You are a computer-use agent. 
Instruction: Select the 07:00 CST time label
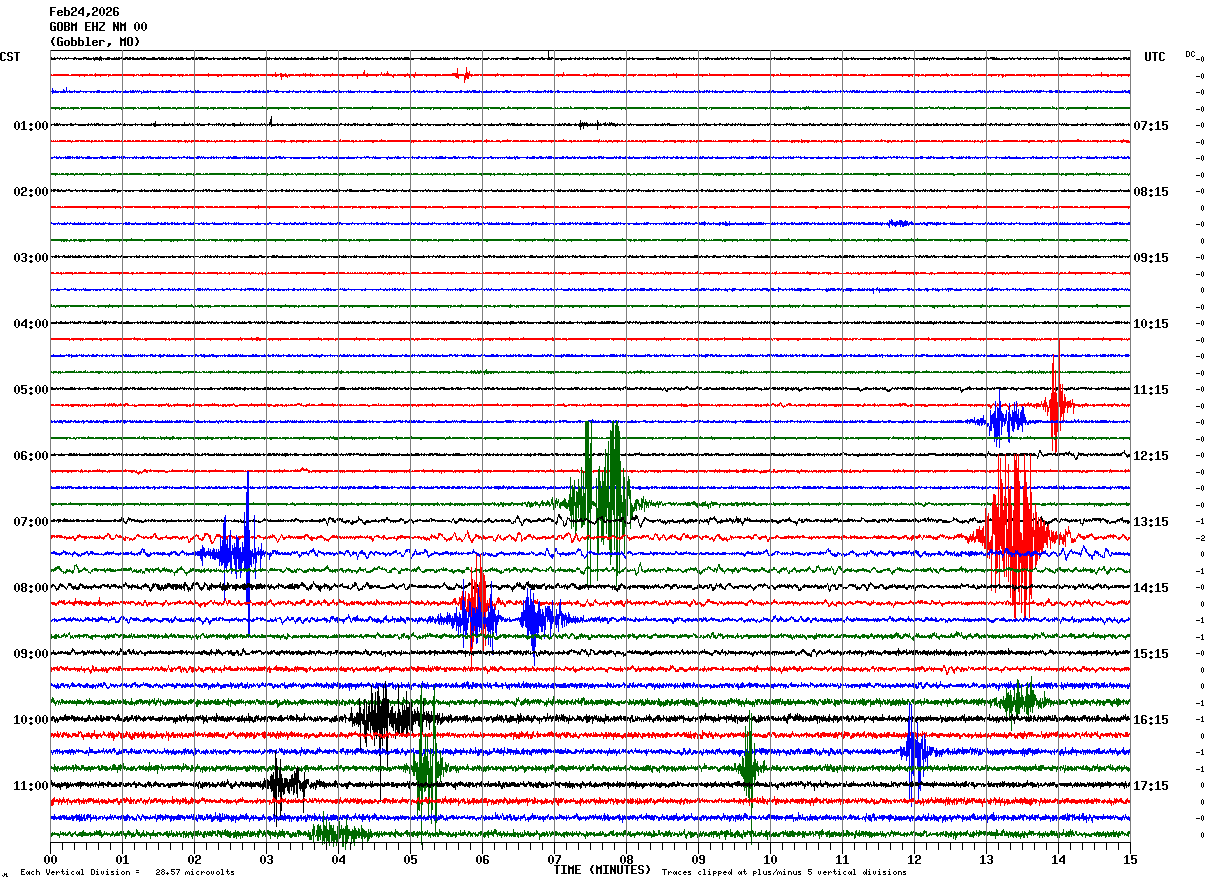(x=31, y=522)
